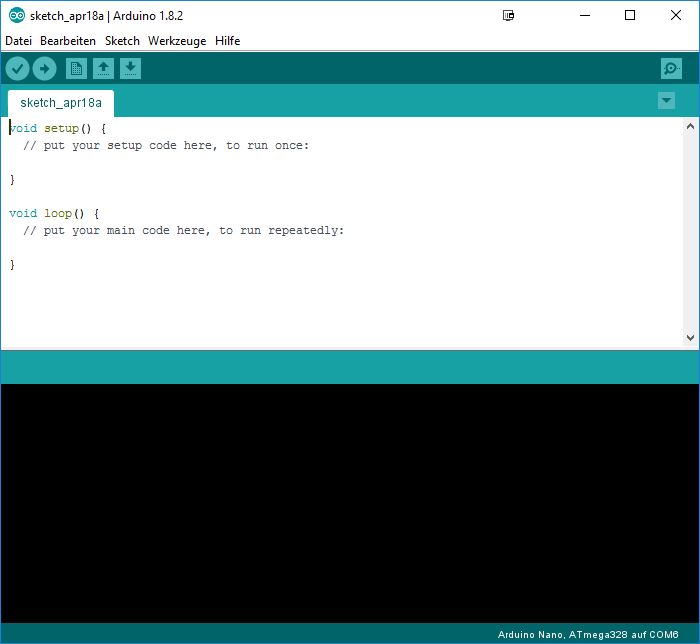Select the sketch_apr18a tab
The image size is (700, 644).
coord(61,103)
